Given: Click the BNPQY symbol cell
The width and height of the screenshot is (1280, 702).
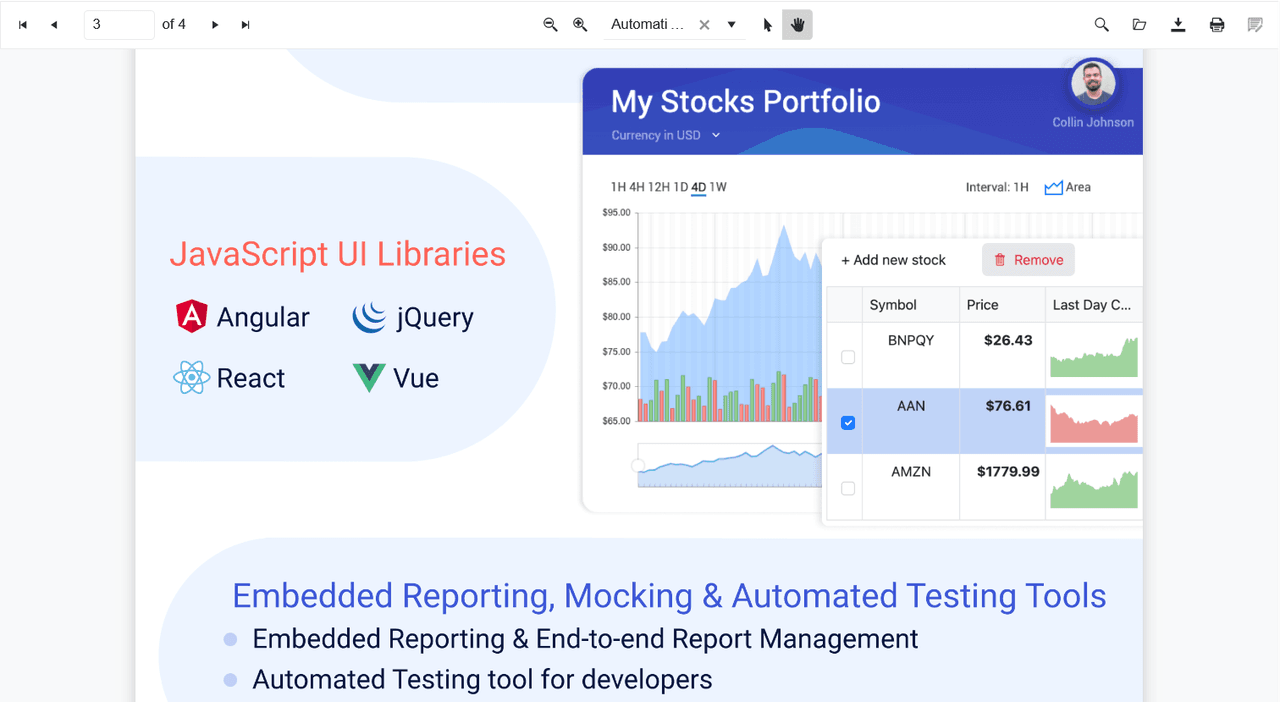Looking at the screenshot, I should click(x=911, y=355).
